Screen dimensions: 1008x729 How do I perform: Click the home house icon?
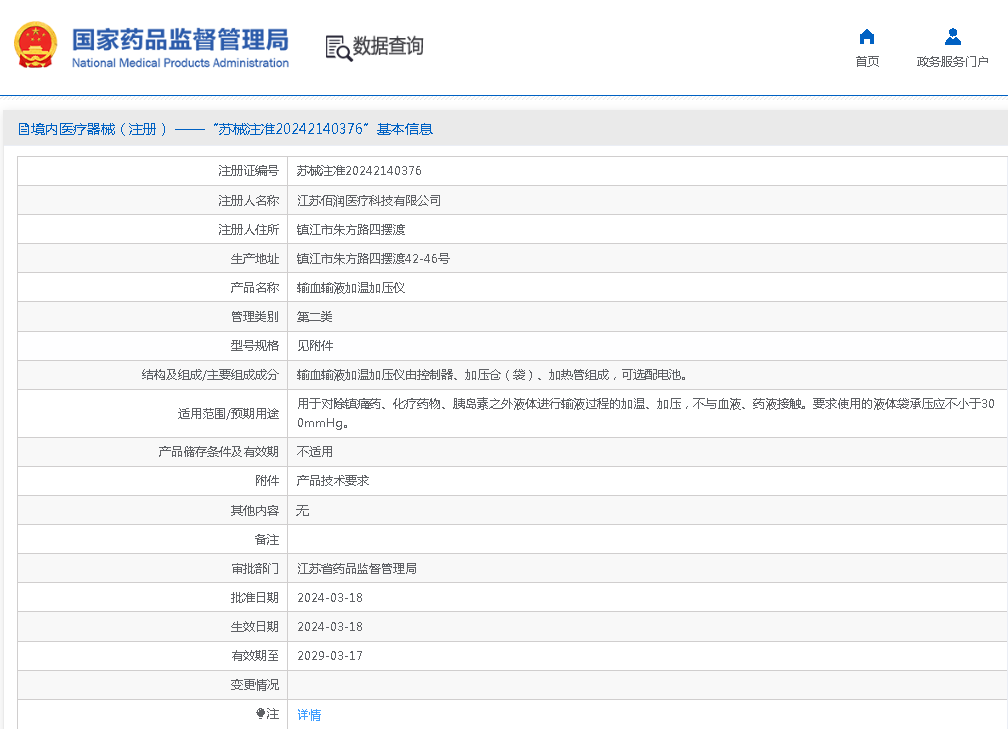pos(867,37)
